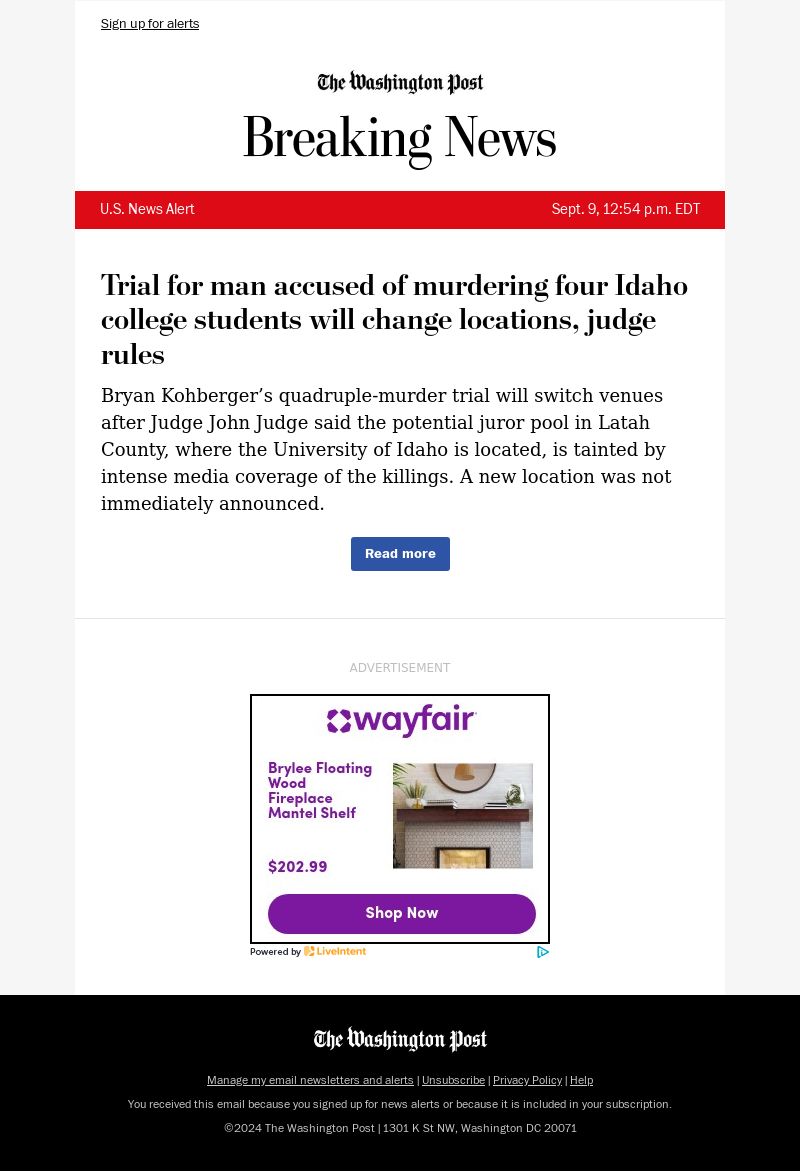
Task: Click the article summary paragraph
Action: [x=386, y=450]
